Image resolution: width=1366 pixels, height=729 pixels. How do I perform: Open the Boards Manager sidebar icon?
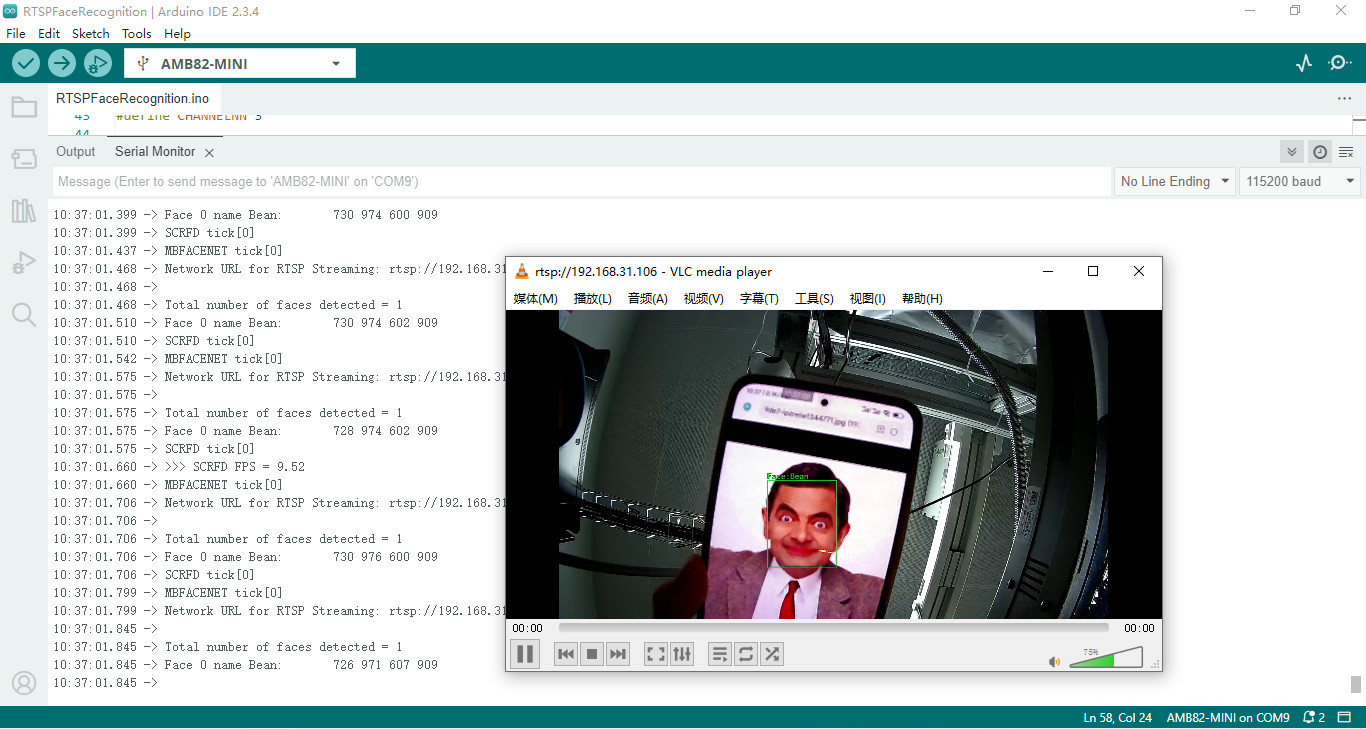coord(24,159)
